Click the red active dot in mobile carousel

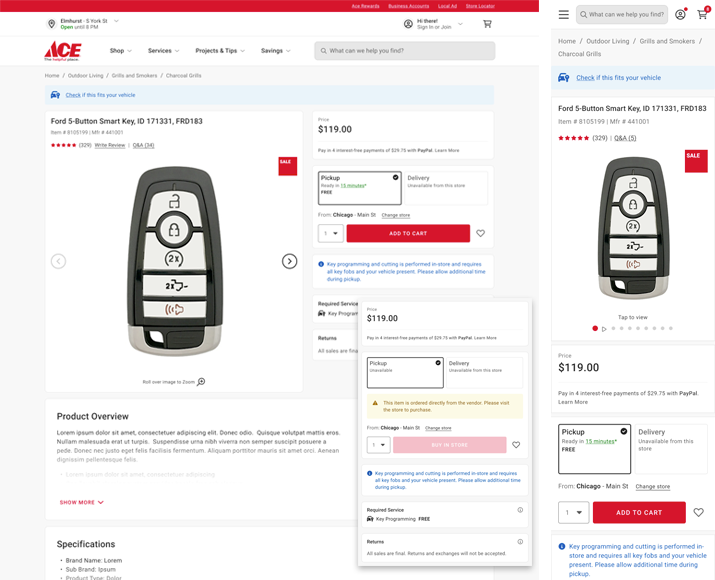click(x=595, y=328)
